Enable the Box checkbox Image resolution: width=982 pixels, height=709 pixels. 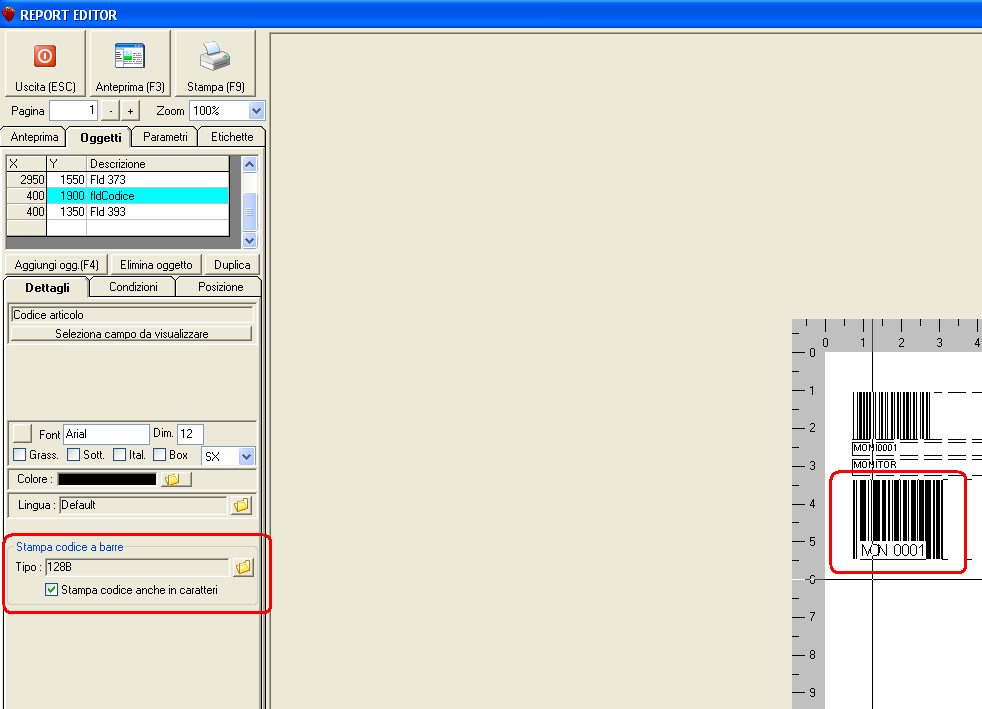[160, 455]
